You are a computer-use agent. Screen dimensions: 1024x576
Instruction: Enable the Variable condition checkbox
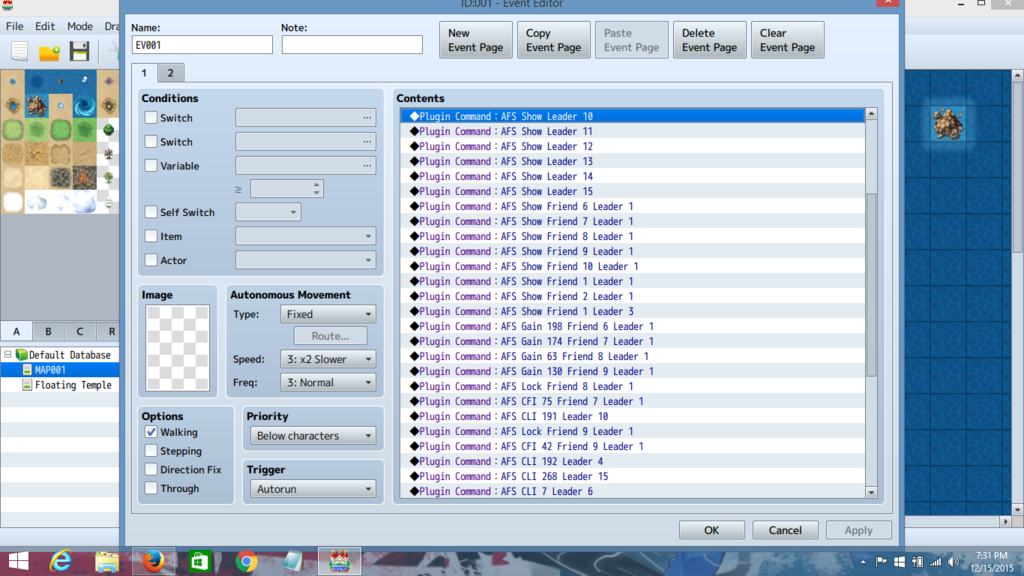[151, 165]
